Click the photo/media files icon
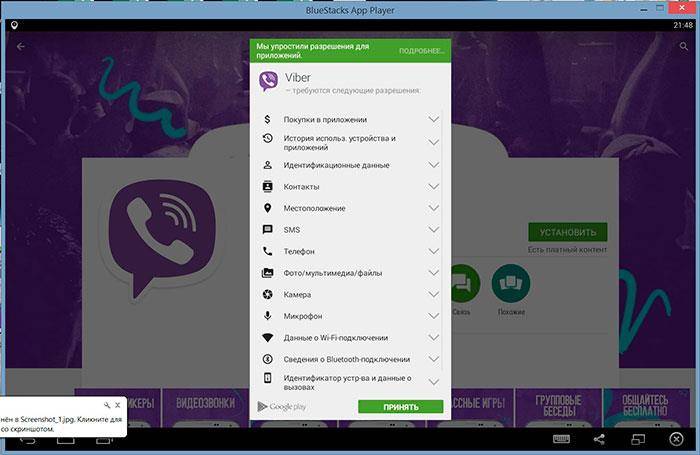700x455 pixels. click(x=267, y=272)
